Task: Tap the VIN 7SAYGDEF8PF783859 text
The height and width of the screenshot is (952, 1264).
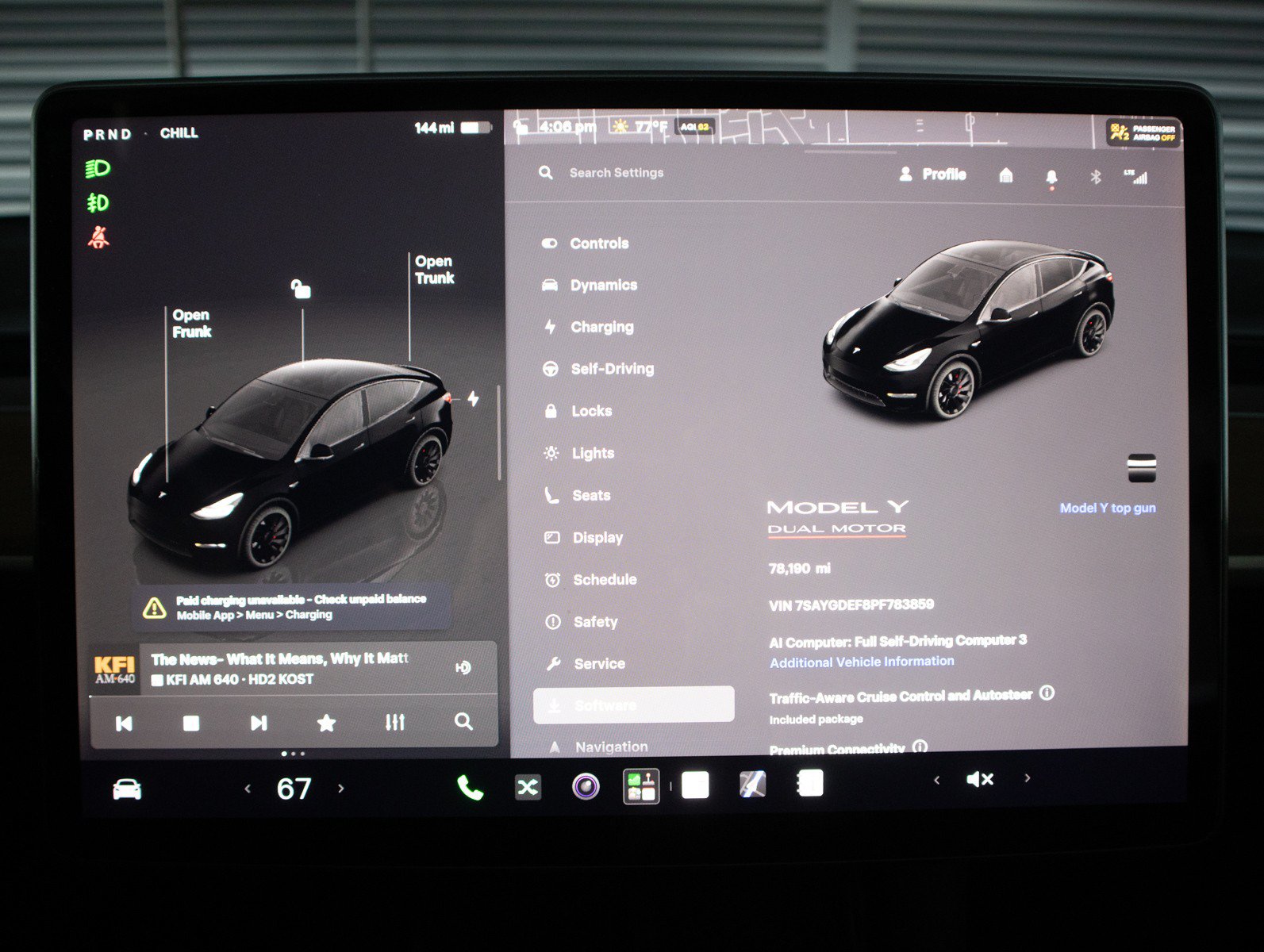Action: click(851, 605)
